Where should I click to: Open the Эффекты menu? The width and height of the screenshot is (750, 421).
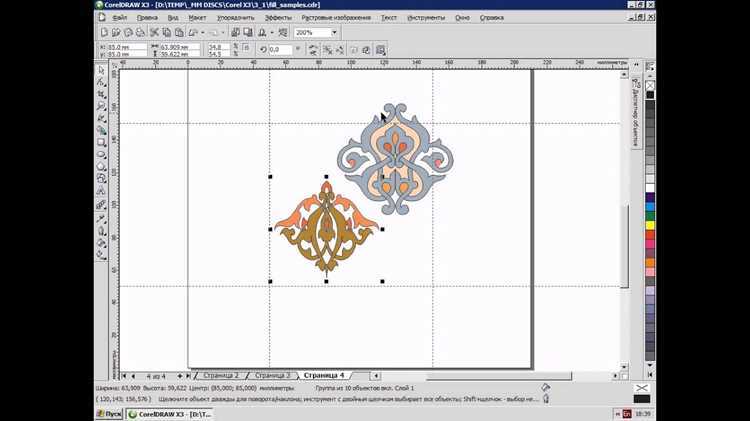[x=278, y=18]
